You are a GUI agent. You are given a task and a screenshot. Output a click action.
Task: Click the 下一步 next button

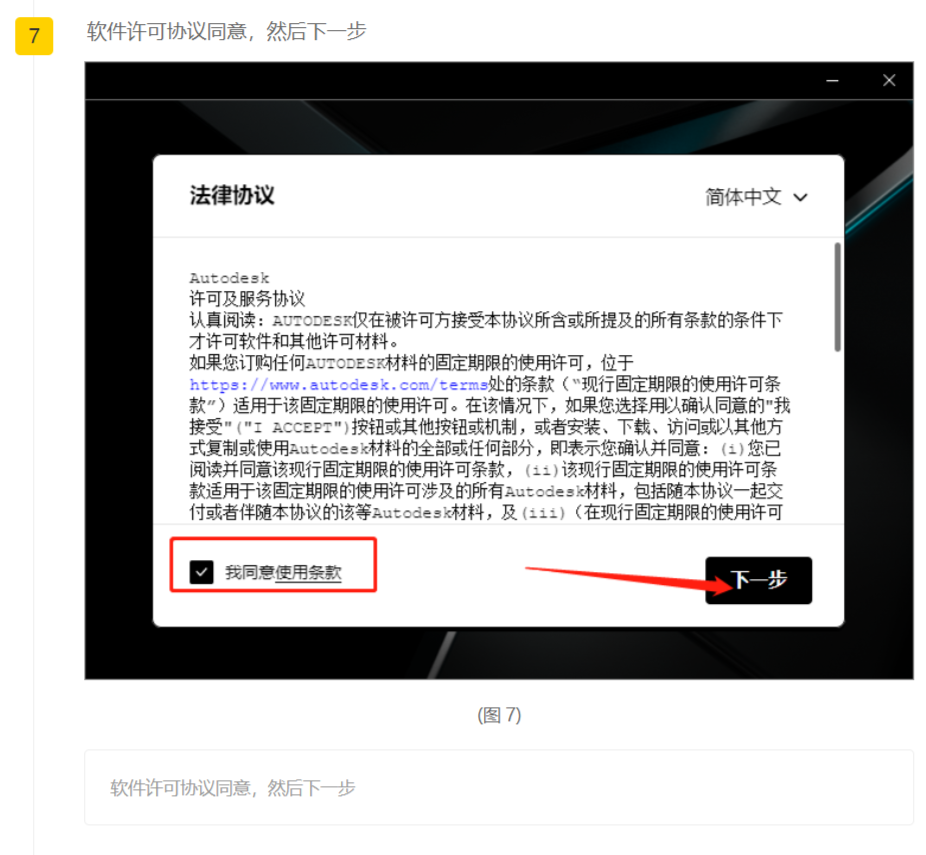(758, 580)
